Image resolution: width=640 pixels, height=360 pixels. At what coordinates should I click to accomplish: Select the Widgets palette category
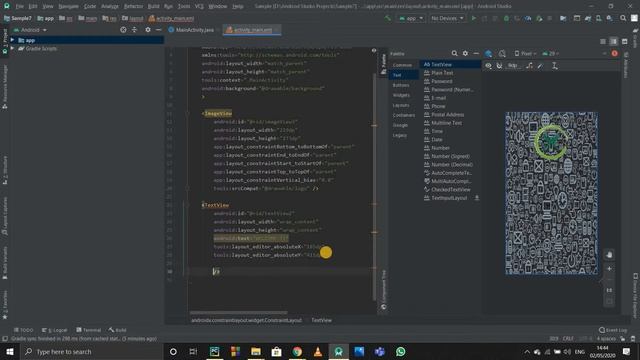(x=401, y=95)
